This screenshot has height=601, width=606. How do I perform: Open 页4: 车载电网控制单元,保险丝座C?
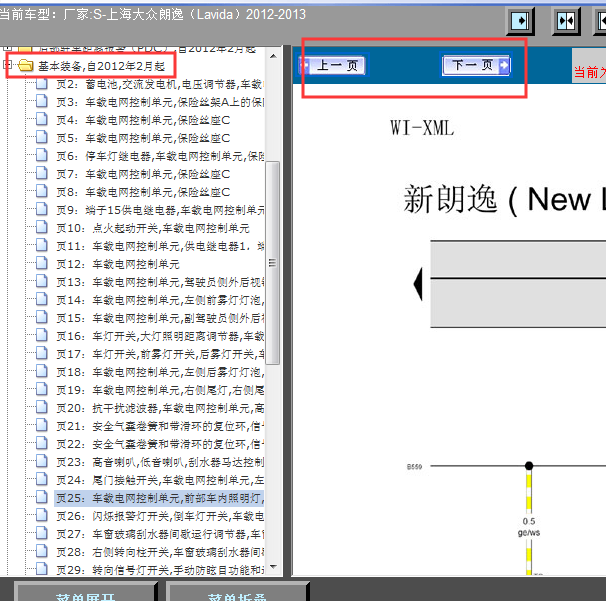[x=143, y=120]
